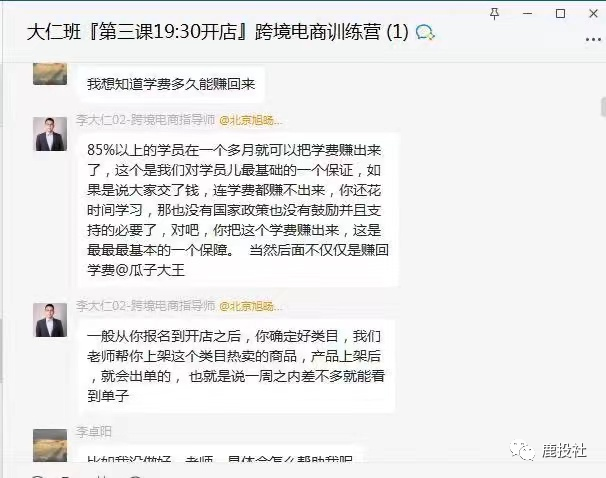
Task: Click the 李卓阳 sender name
Action: click(94, 432)
